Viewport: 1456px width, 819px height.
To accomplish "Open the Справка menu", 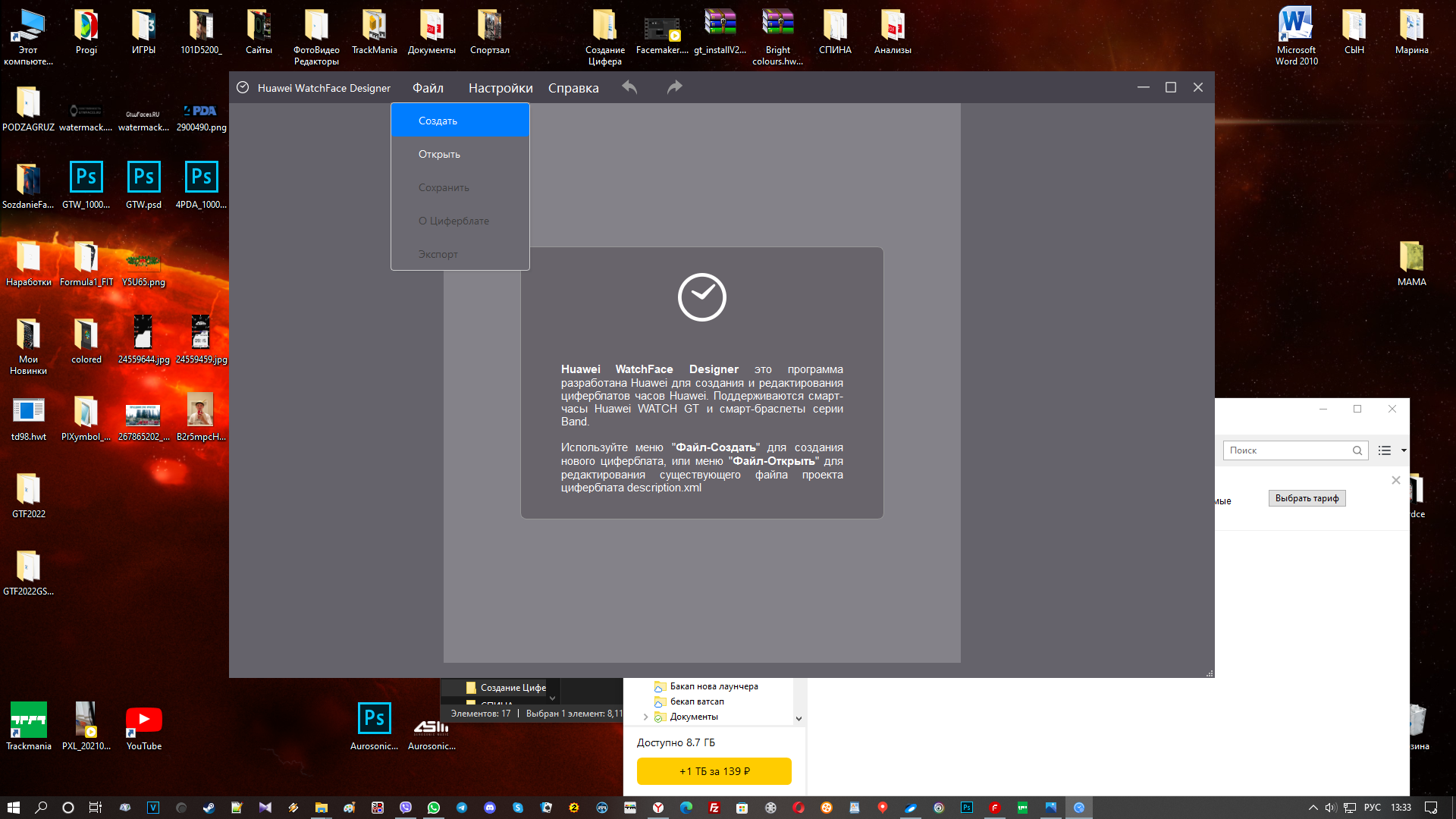I will click(x=573, y=88).
